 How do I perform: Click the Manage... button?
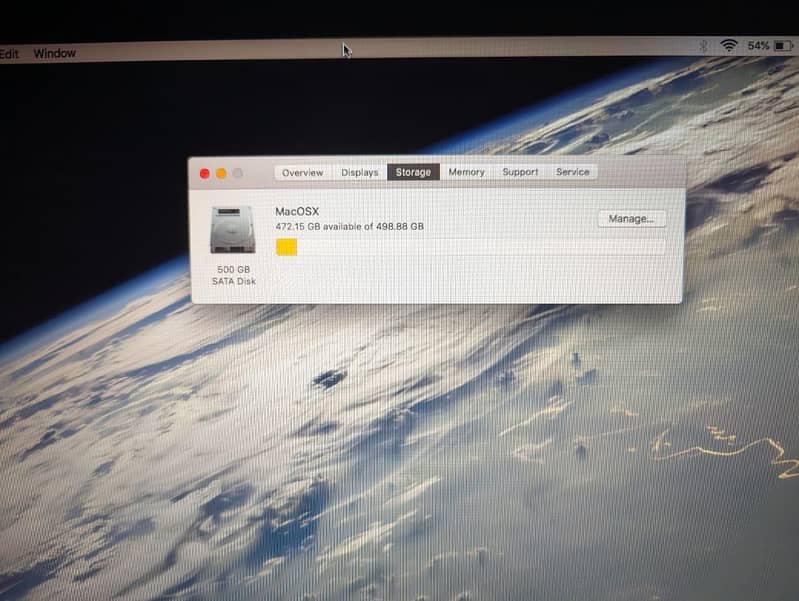(631, 219)
